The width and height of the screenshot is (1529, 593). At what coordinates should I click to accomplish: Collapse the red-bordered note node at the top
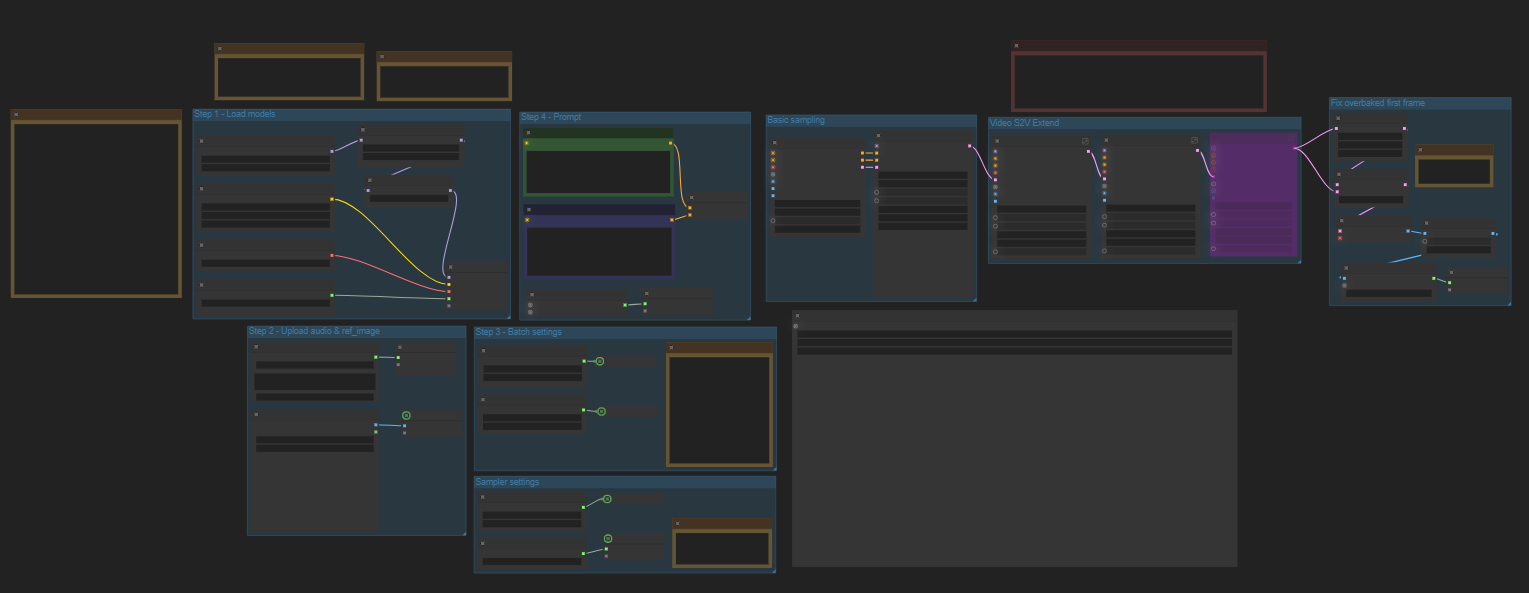point(1016,46)
